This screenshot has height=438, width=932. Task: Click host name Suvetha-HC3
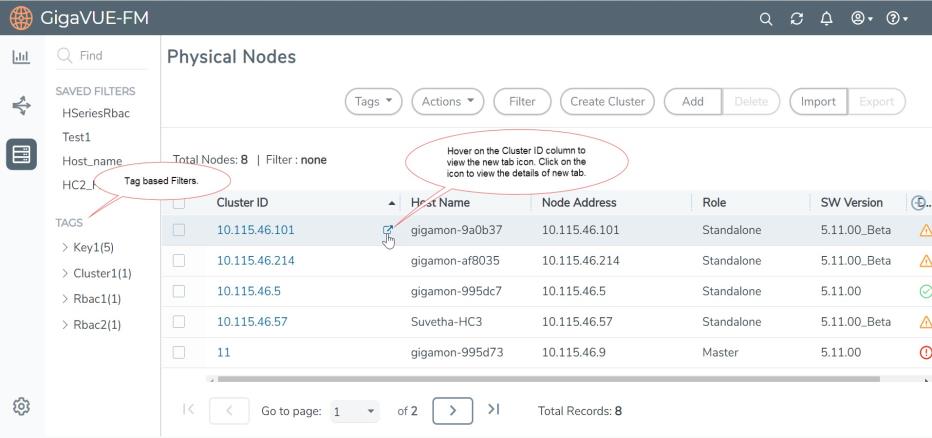(x=446, y=322)
